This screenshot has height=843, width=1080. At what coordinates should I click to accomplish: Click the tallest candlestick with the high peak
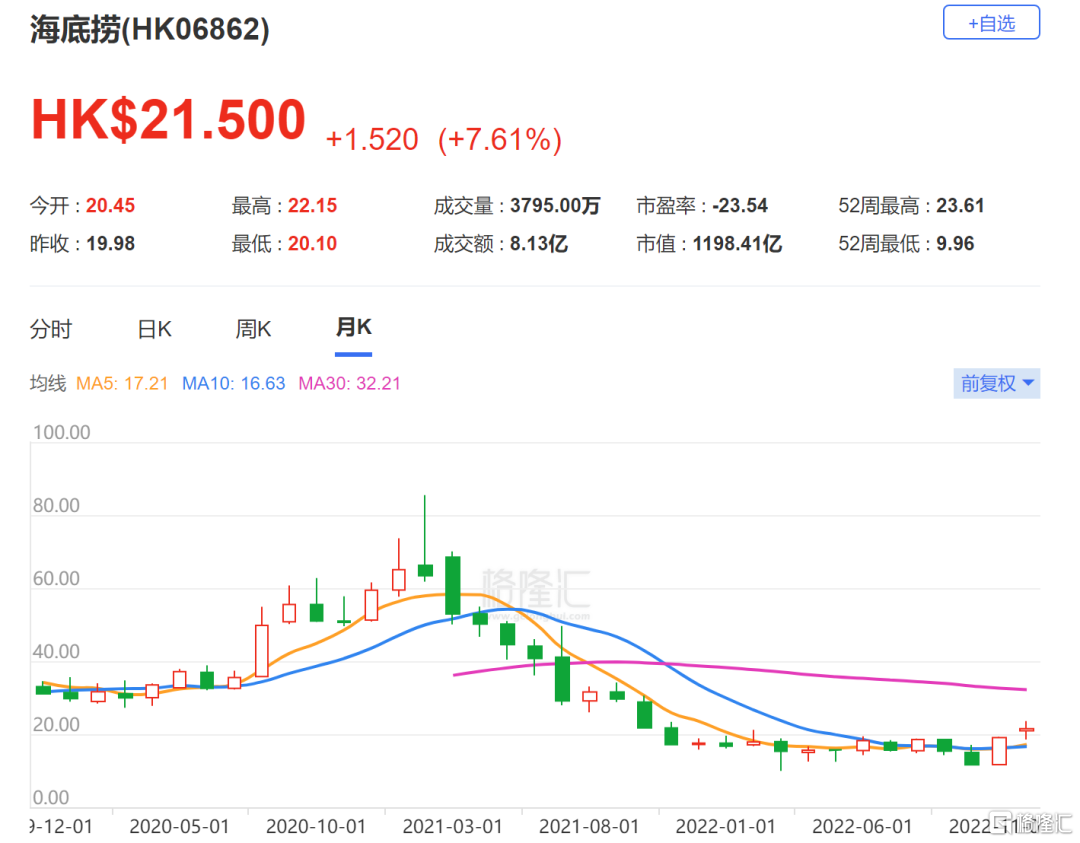pyautogui.click(x=425, y=539)
